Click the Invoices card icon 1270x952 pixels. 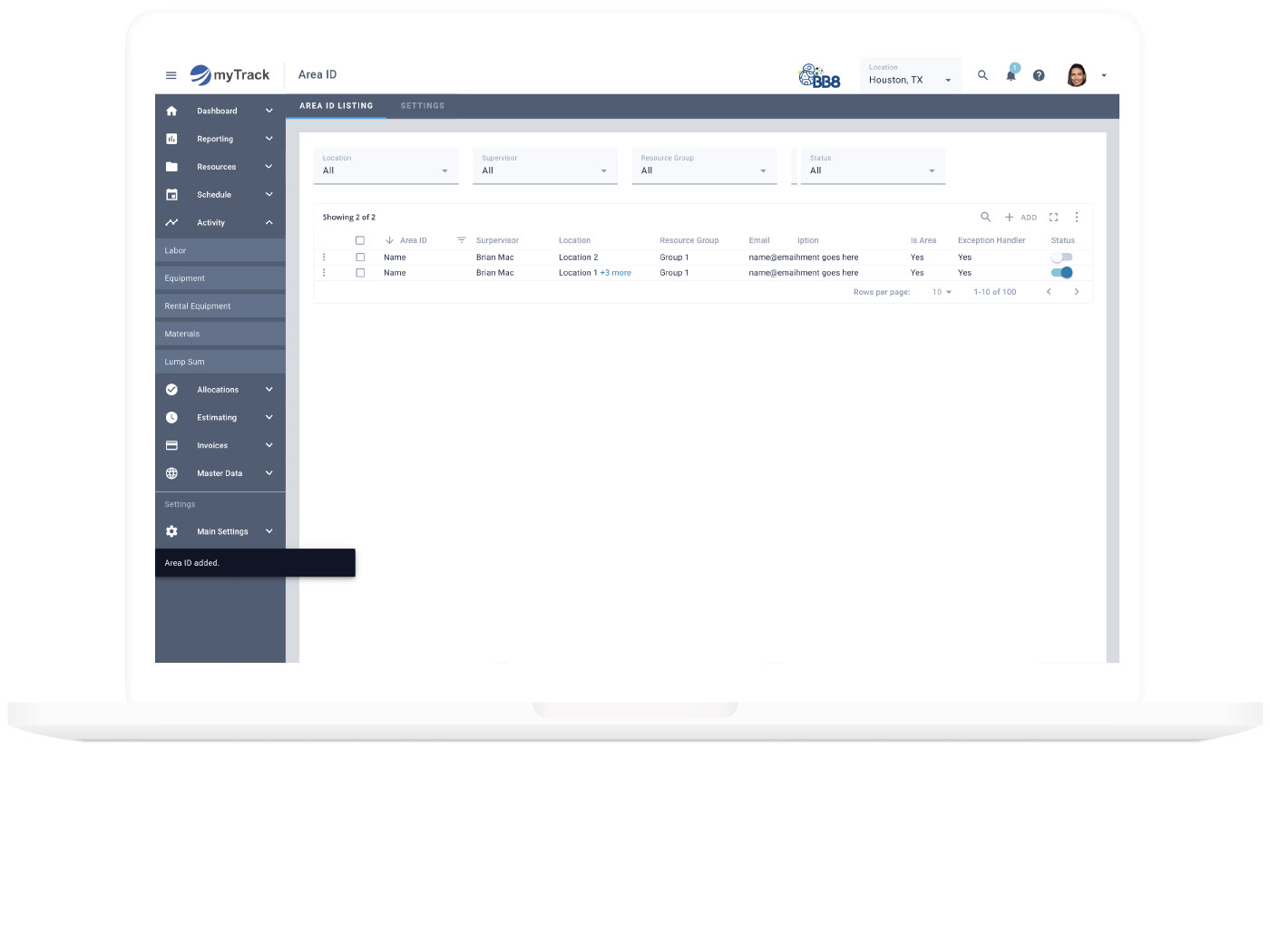coord(171,445)
